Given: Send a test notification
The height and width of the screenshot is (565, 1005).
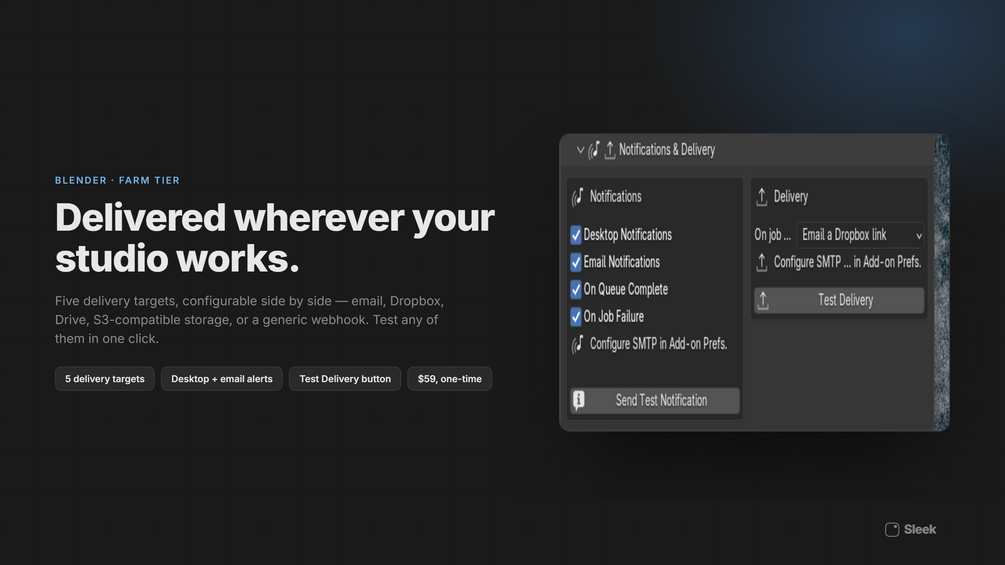Looking at the screenshot, I should coord(654,400).
